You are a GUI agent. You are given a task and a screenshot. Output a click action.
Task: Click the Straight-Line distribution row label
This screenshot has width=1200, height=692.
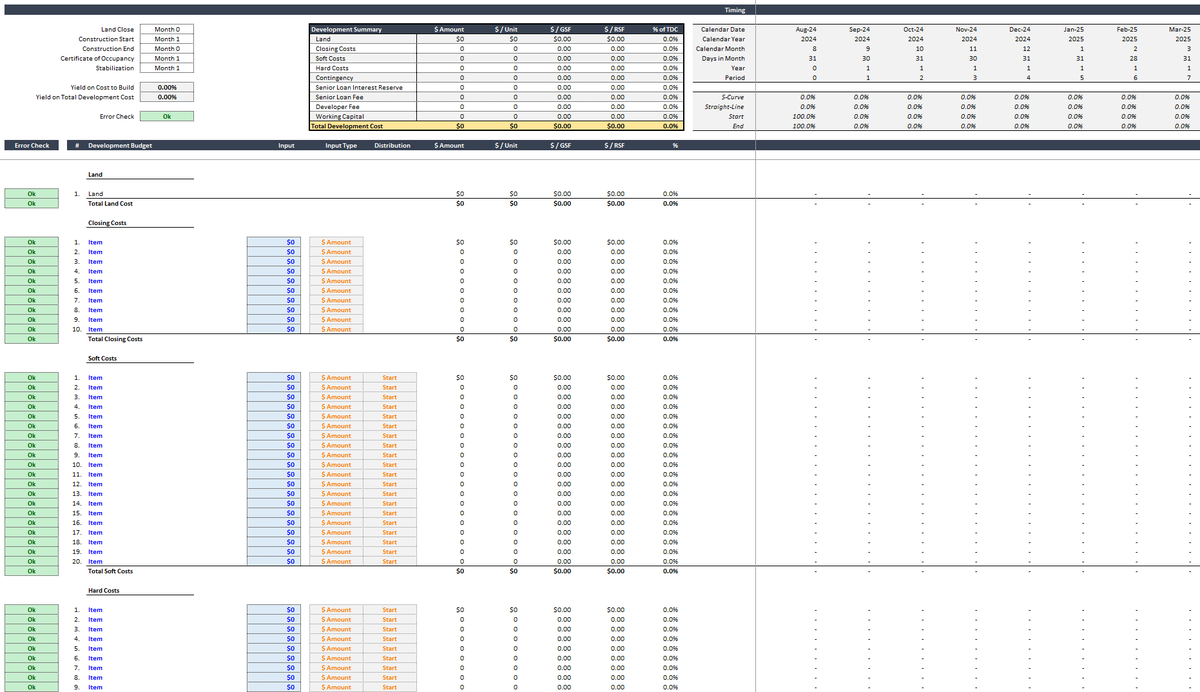[725, 107]
